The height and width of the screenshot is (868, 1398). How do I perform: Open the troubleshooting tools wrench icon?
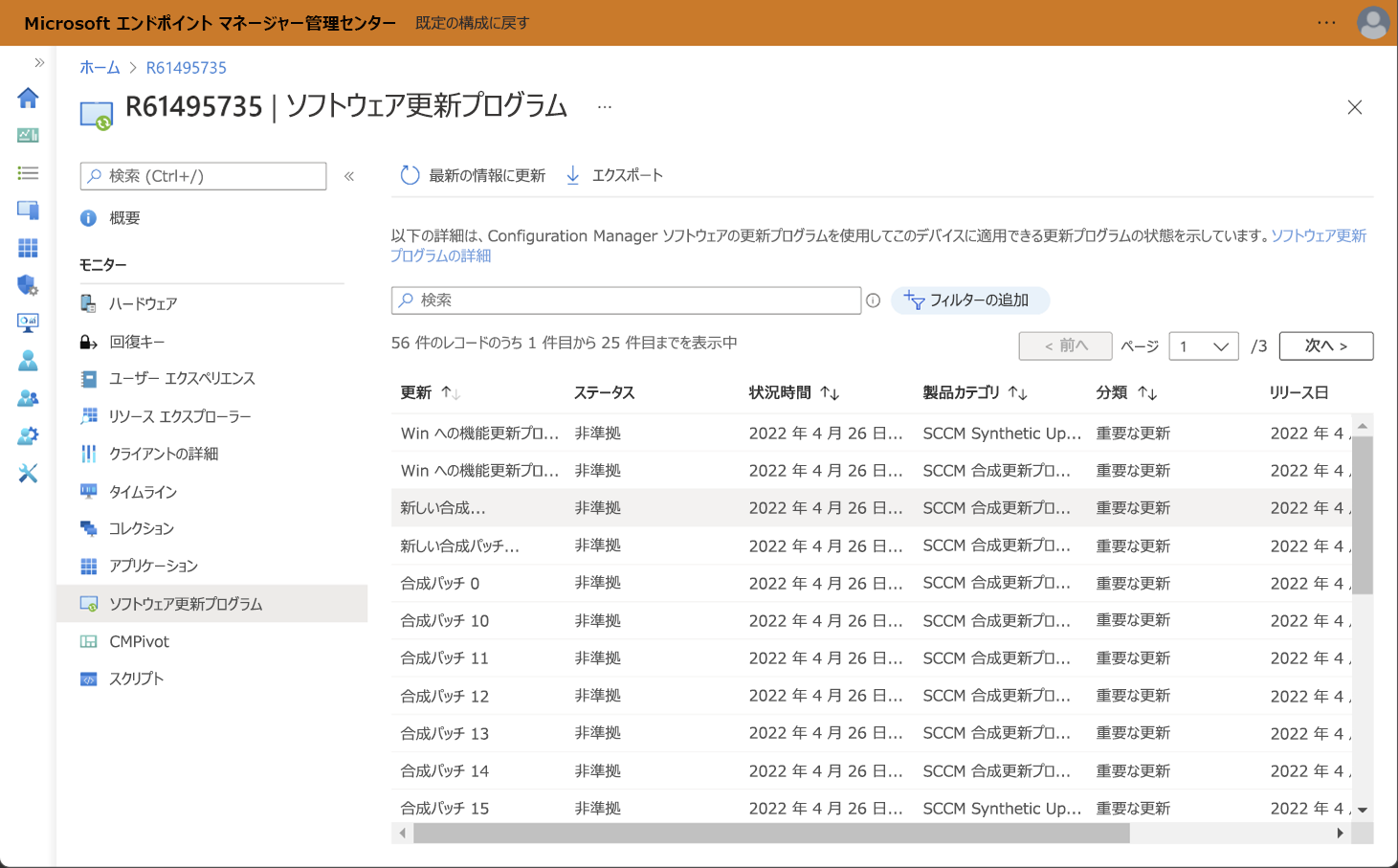28,473
